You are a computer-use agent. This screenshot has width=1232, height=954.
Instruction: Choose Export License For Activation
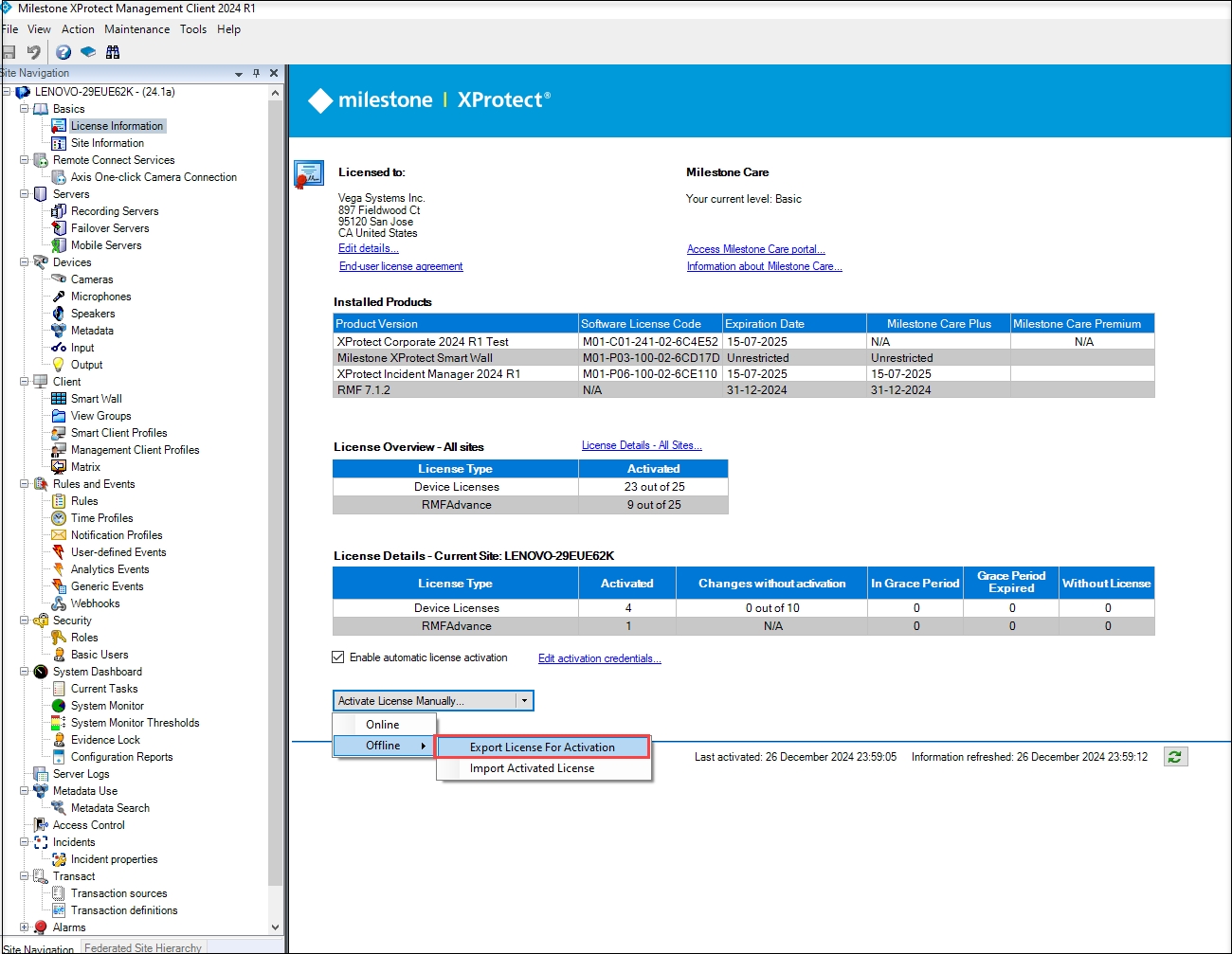(542, 747)
